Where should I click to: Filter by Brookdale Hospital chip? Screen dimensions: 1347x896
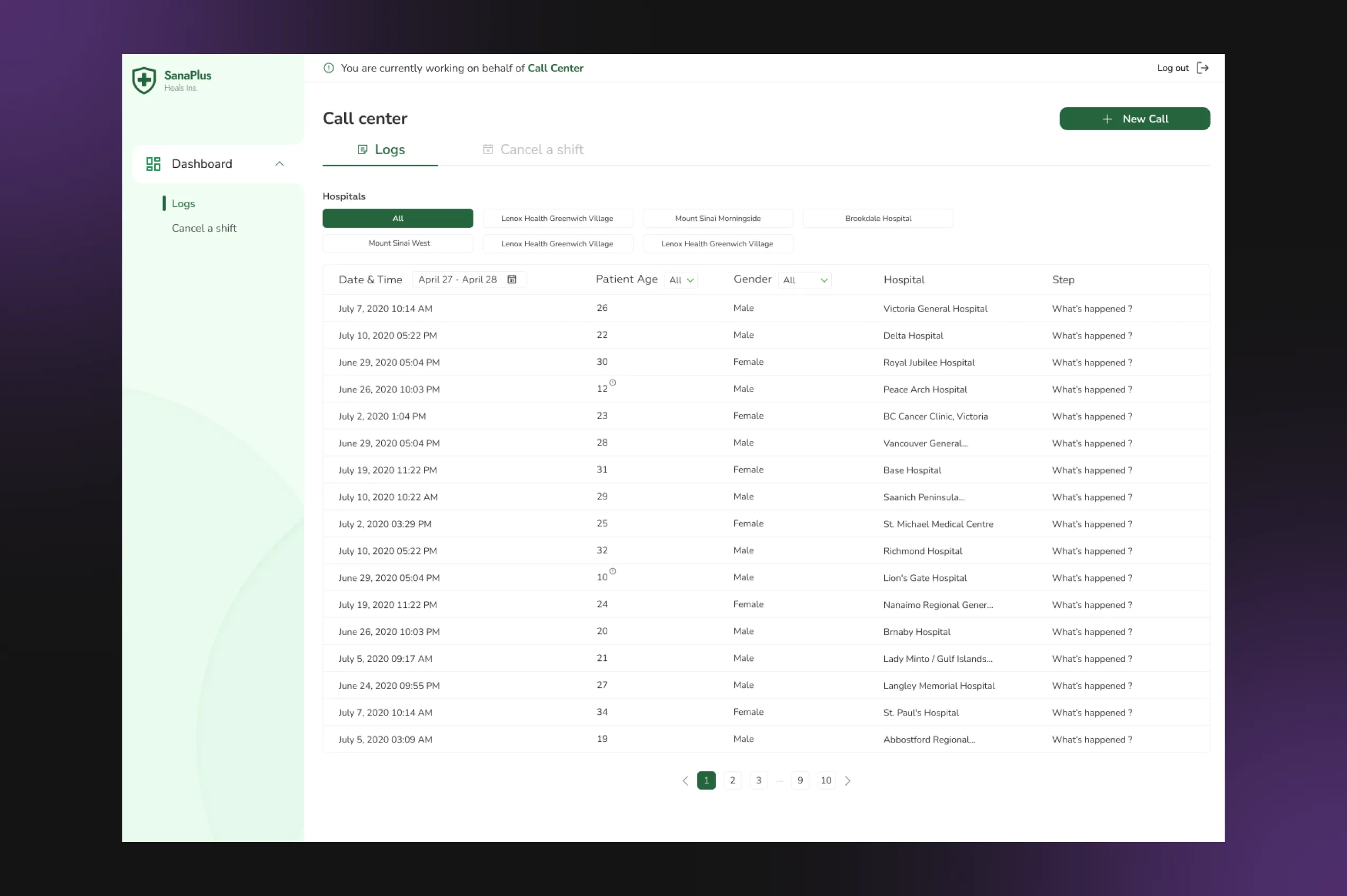[x=877, y=218]
